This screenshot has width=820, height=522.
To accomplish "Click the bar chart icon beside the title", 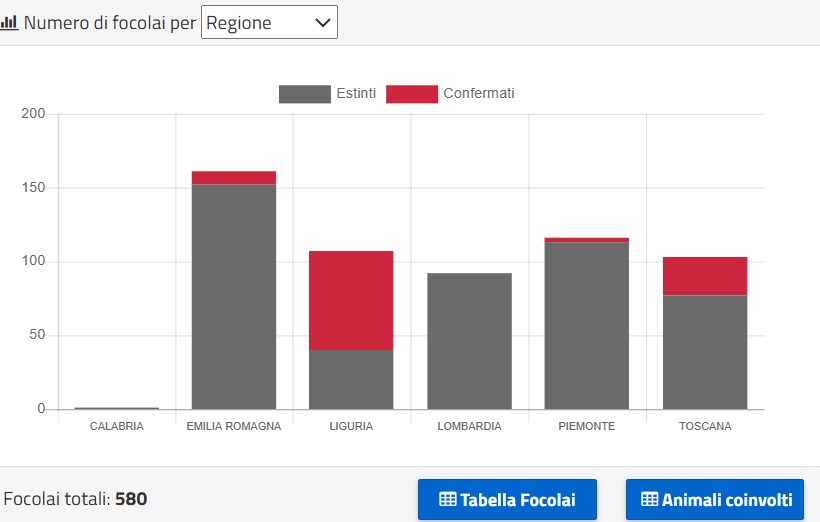I will pyautogui.click(x=9, y=22).
